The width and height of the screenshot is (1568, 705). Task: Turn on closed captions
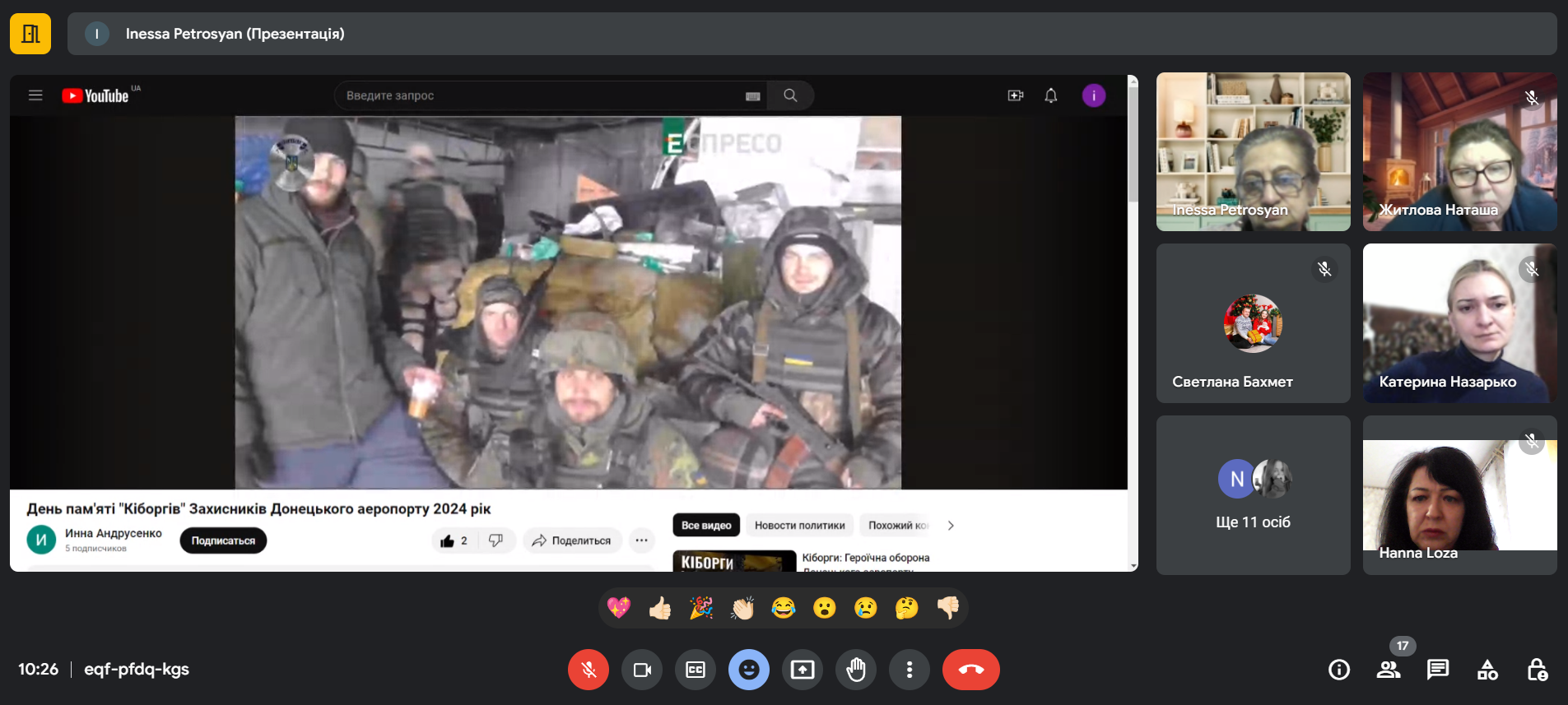(695, 670)
